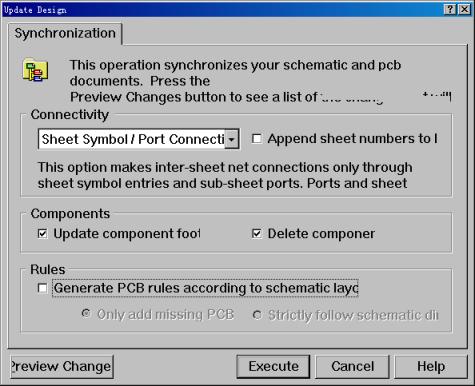
Task: Cancel the Update Design dialog
Action: (352, 366)
